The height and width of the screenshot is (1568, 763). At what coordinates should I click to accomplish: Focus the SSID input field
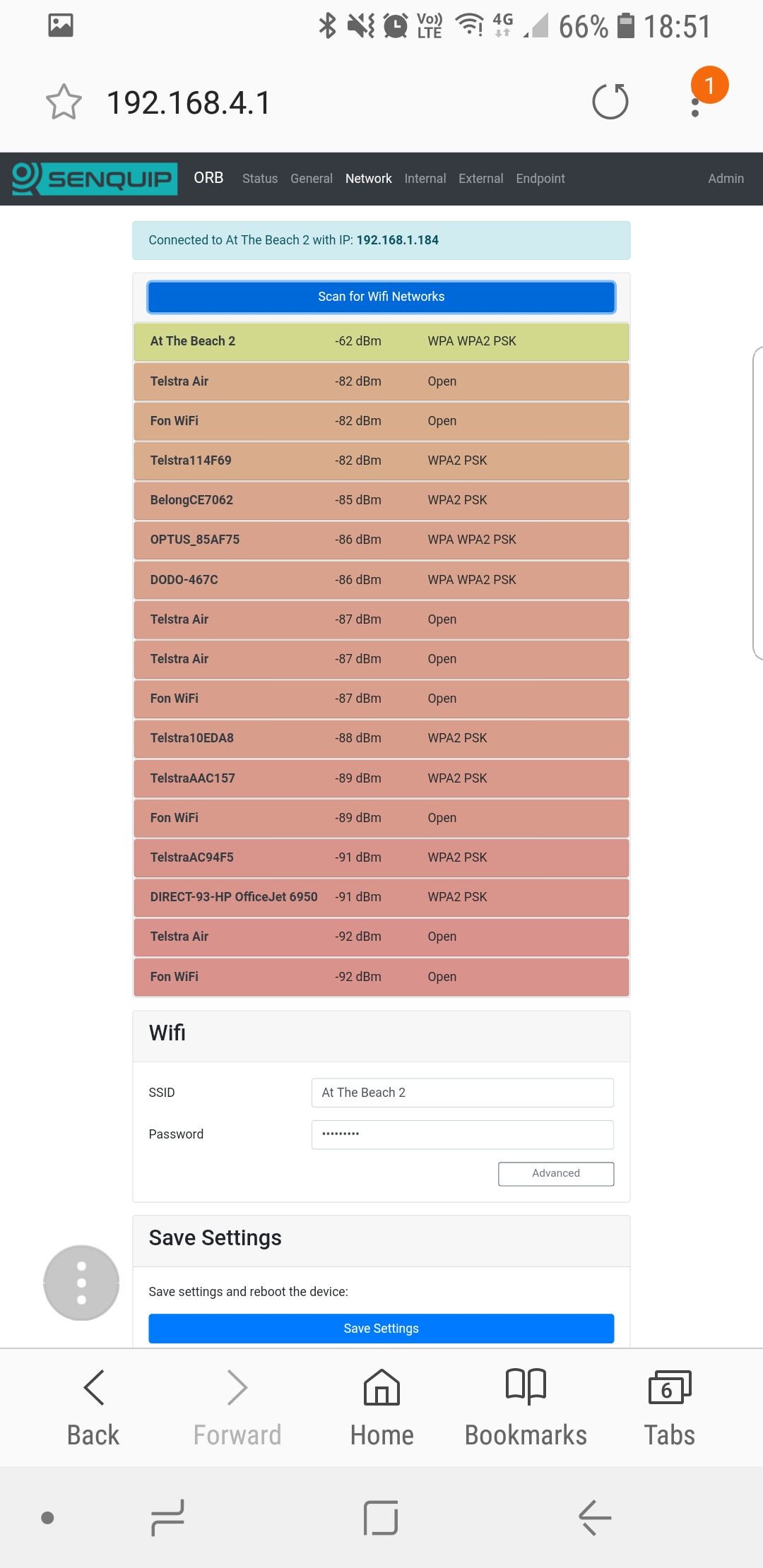tap(462, 1093)
